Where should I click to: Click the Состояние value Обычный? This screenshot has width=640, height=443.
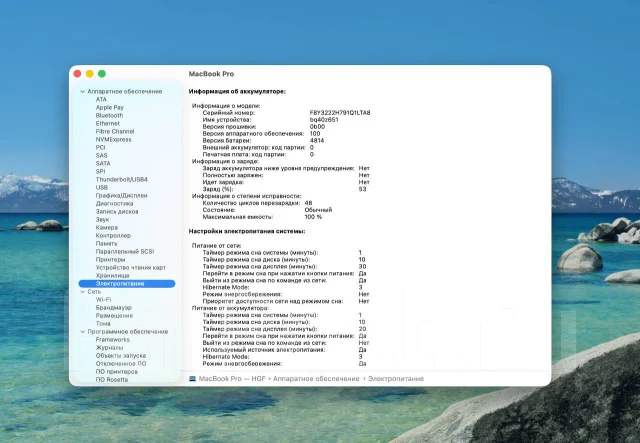point(318,210)
